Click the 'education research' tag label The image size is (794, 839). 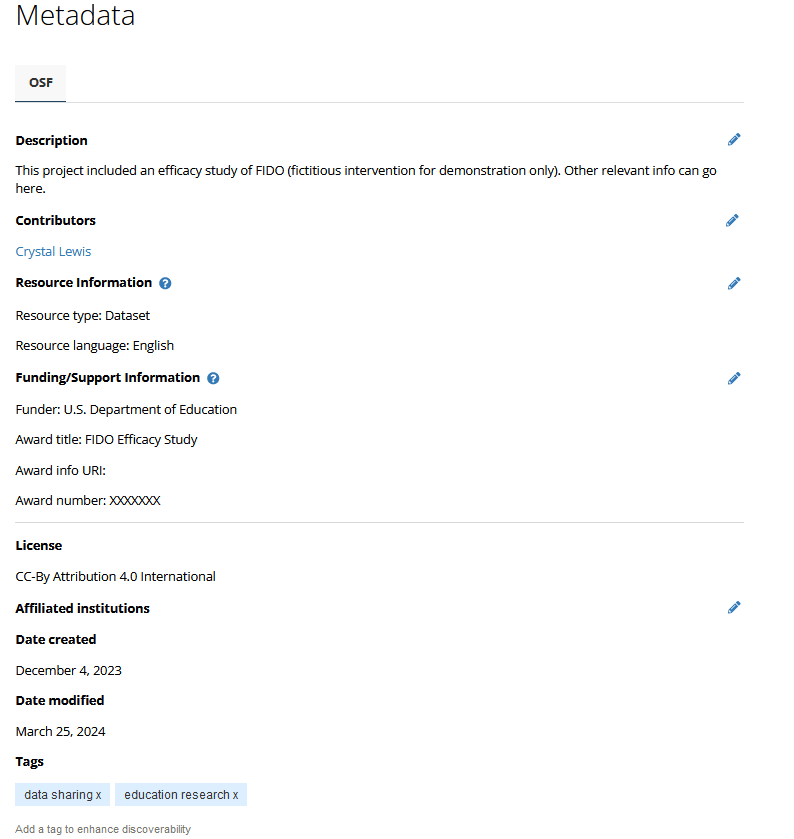[176, 795]
